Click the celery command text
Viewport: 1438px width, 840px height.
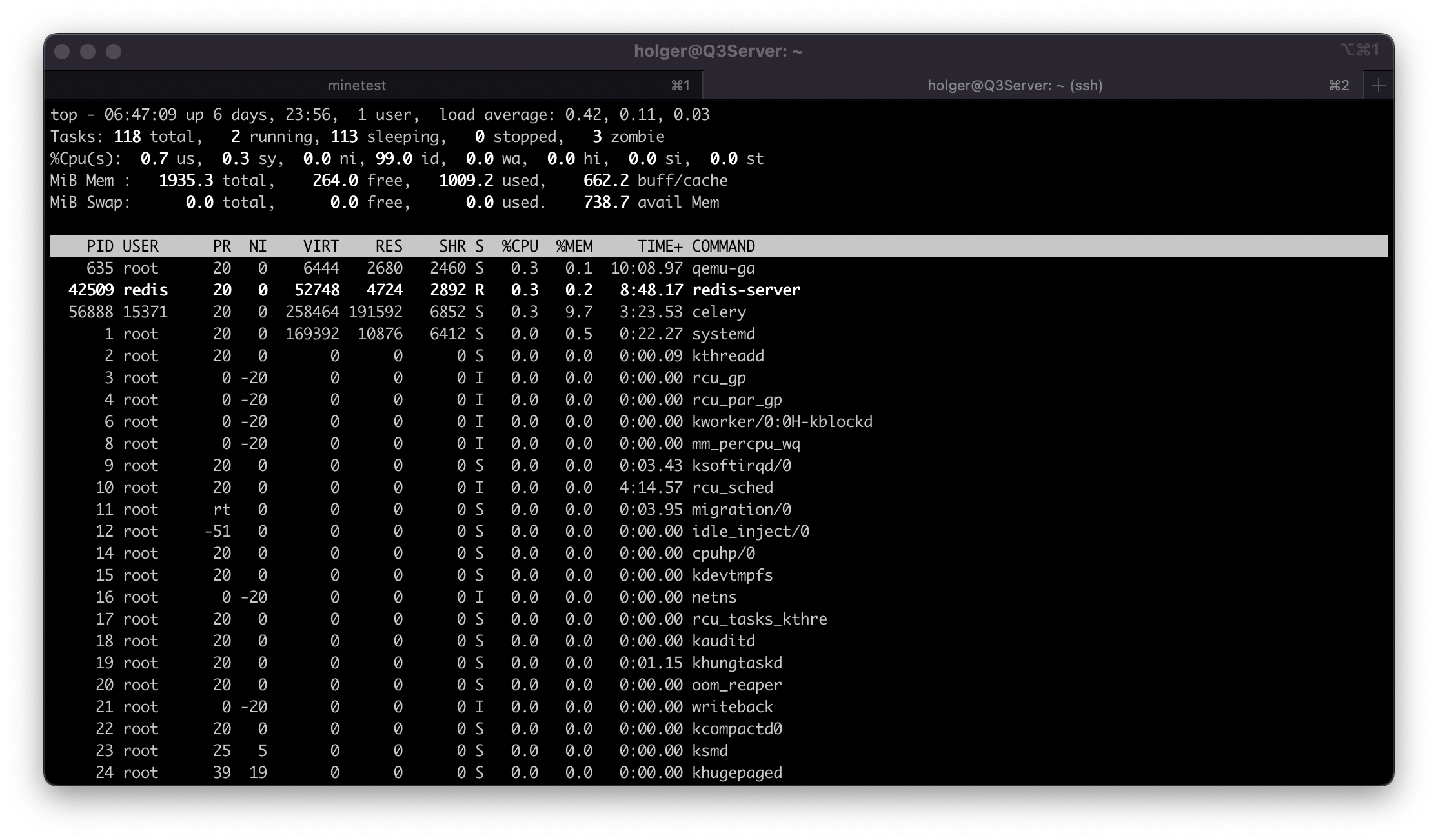(718, 312)
